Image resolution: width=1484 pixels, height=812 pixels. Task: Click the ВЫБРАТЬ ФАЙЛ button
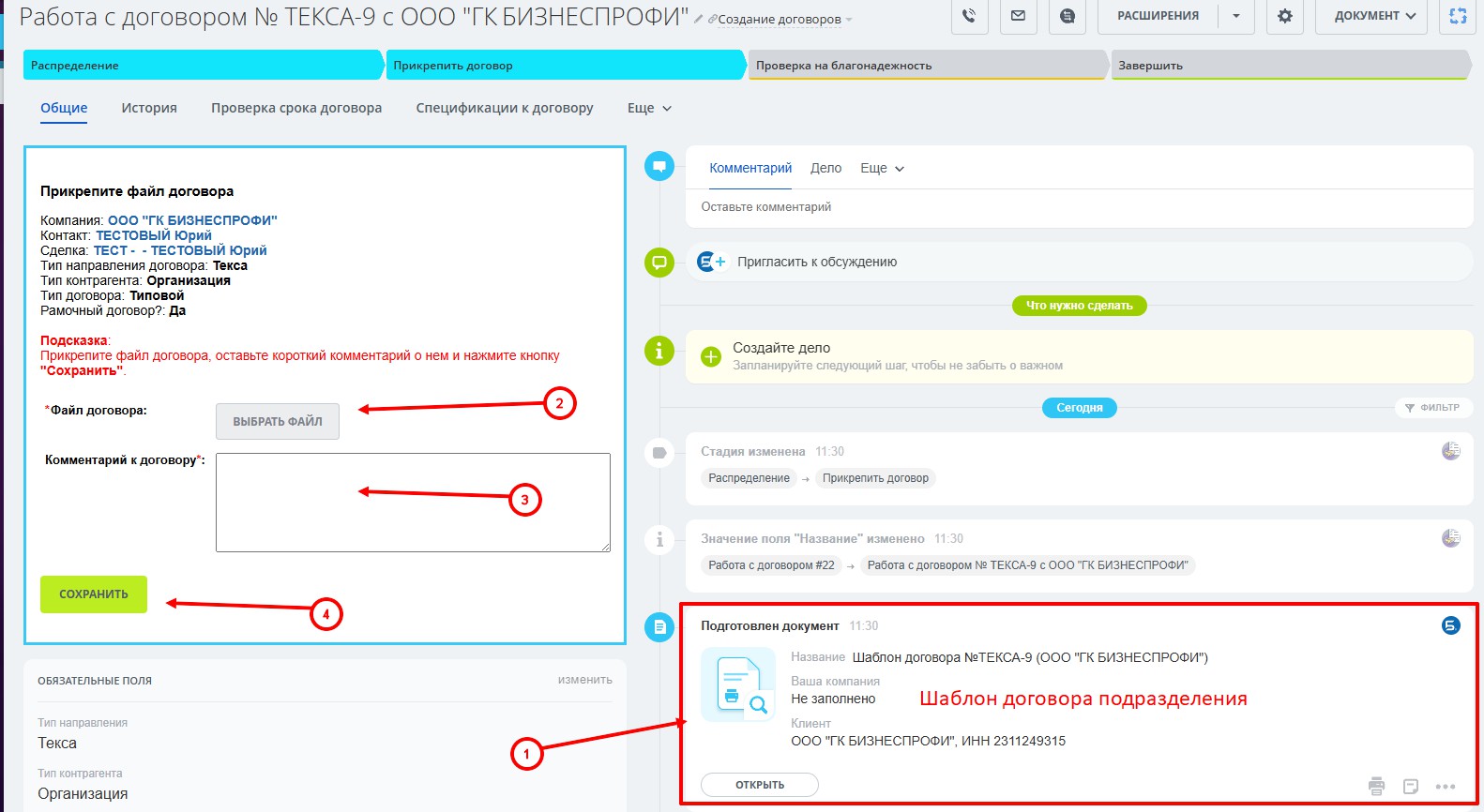[x=278, y=422]
